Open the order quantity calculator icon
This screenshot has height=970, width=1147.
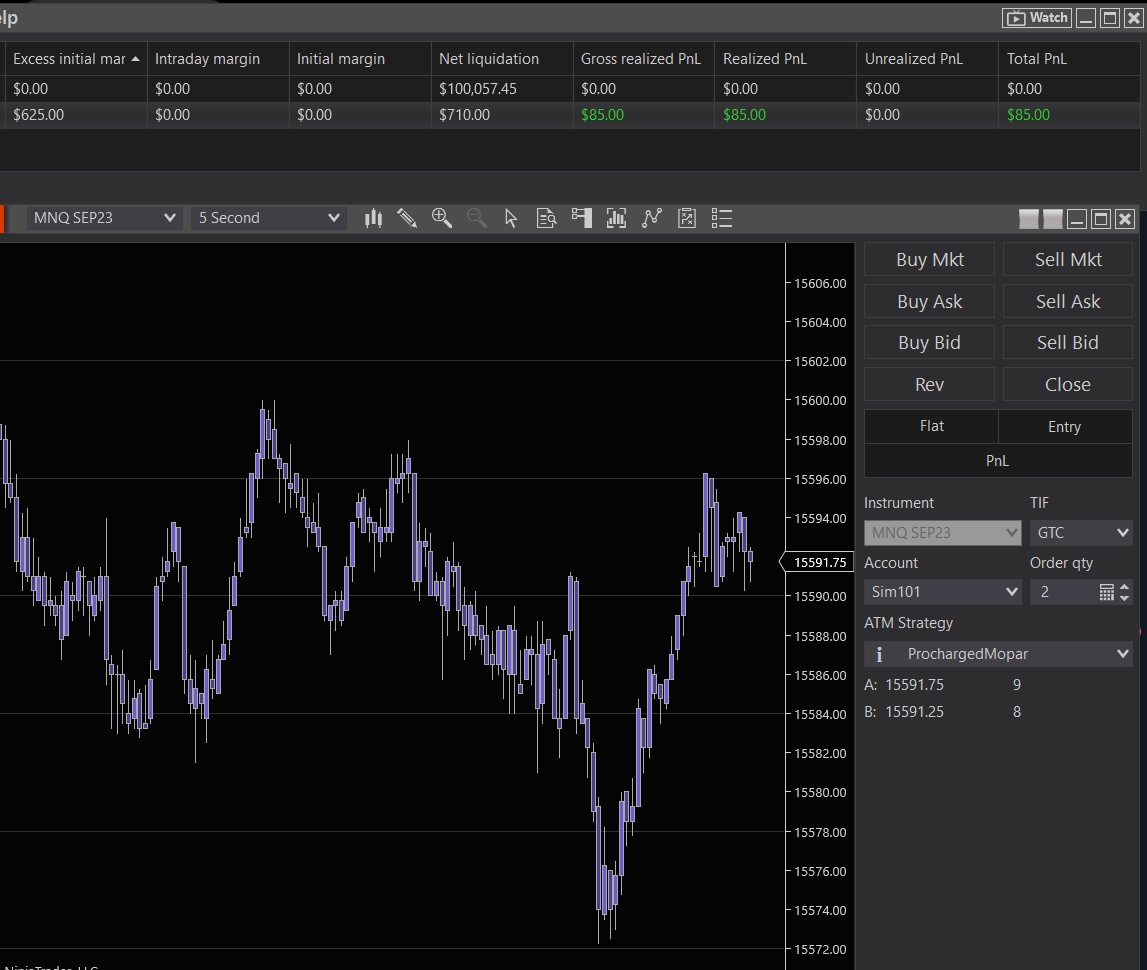[1106, 592]
